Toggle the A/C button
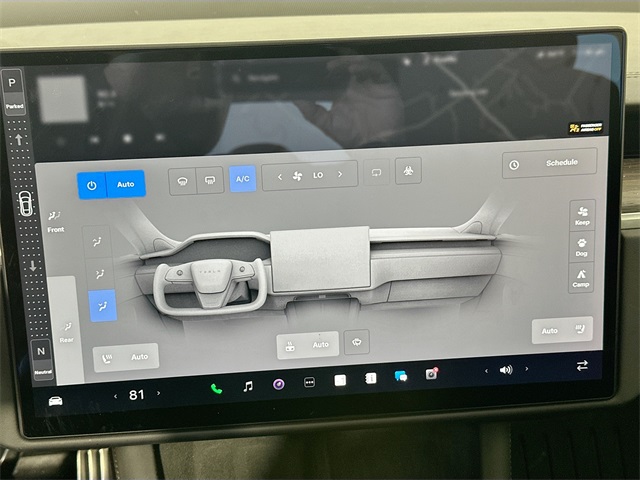The height and width of the screenshot is (480, 640). [242, 179]
